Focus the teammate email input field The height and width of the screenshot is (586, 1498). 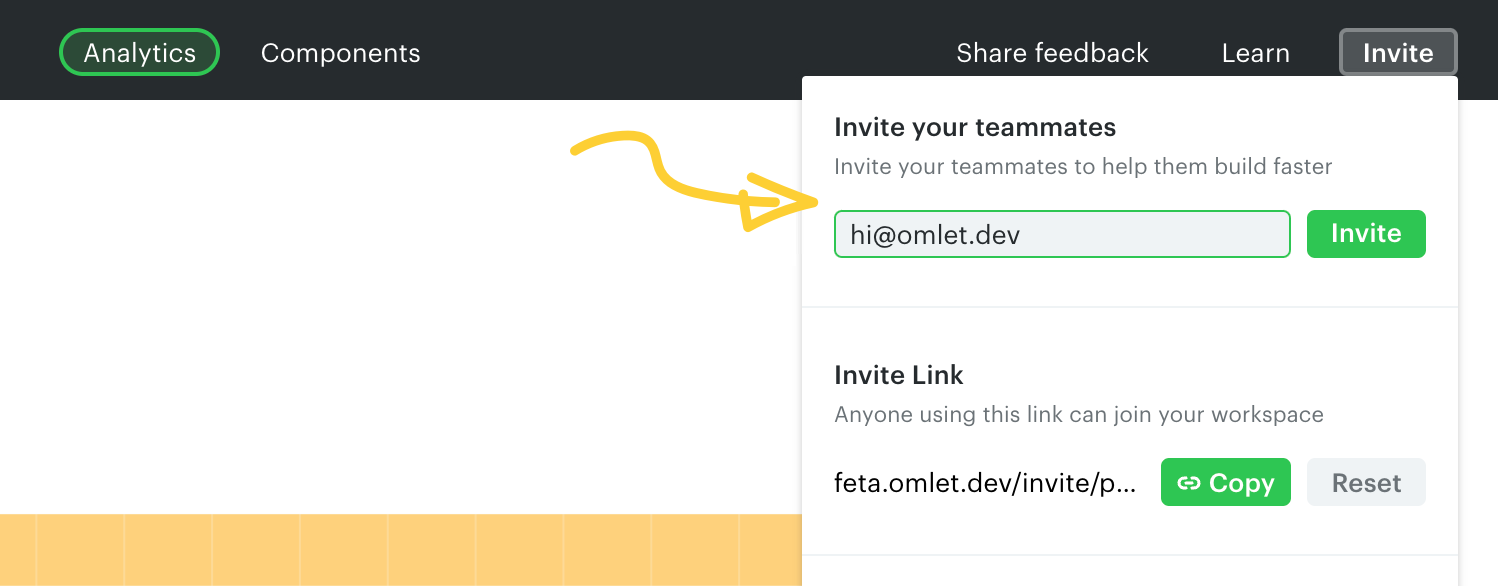pos(1061,234)
